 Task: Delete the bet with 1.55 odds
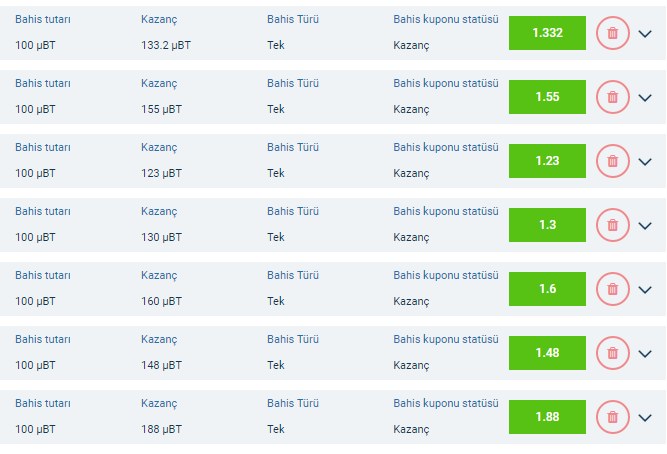[613, 97]
